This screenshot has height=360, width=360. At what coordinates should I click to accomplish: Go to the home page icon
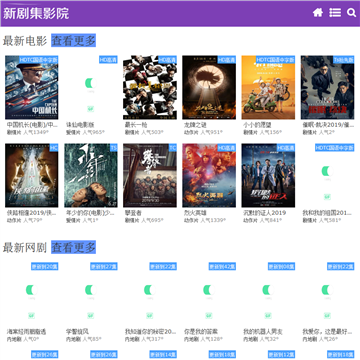pos(318,13)
